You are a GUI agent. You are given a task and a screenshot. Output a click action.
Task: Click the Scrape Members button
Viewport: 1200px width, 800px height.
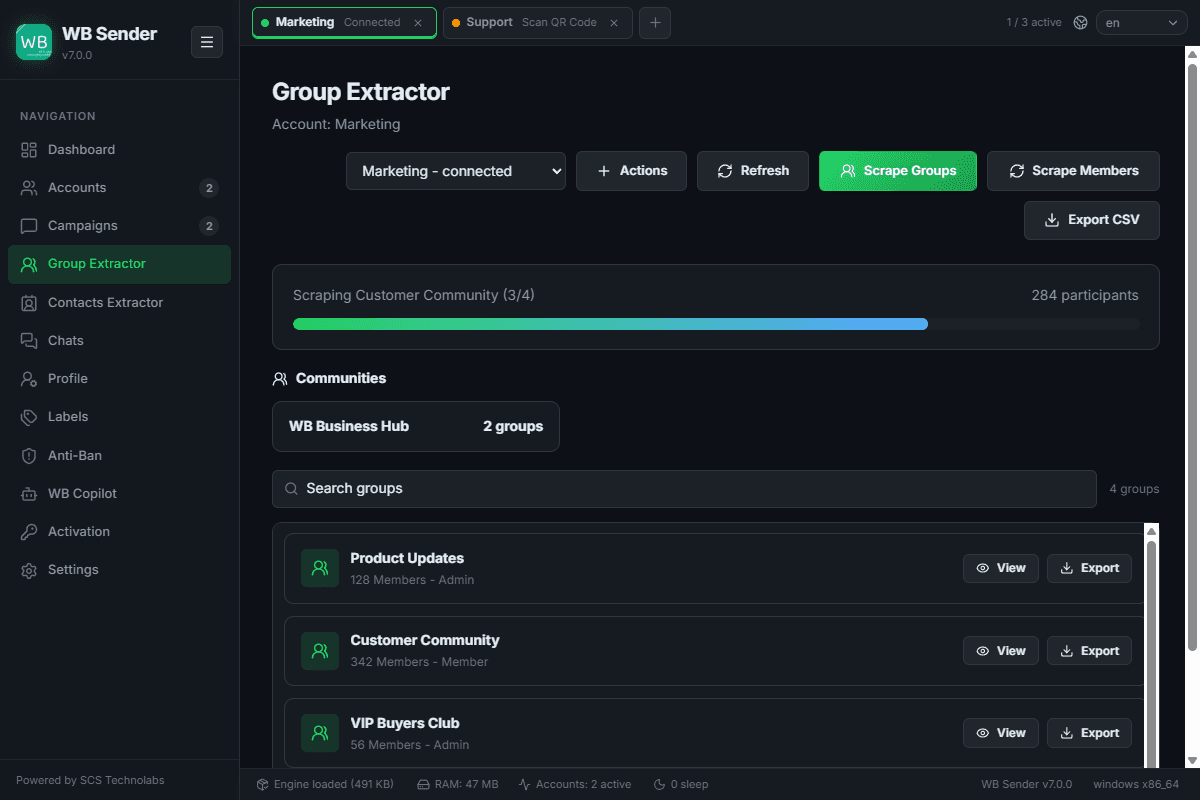tap(1073, 171)
